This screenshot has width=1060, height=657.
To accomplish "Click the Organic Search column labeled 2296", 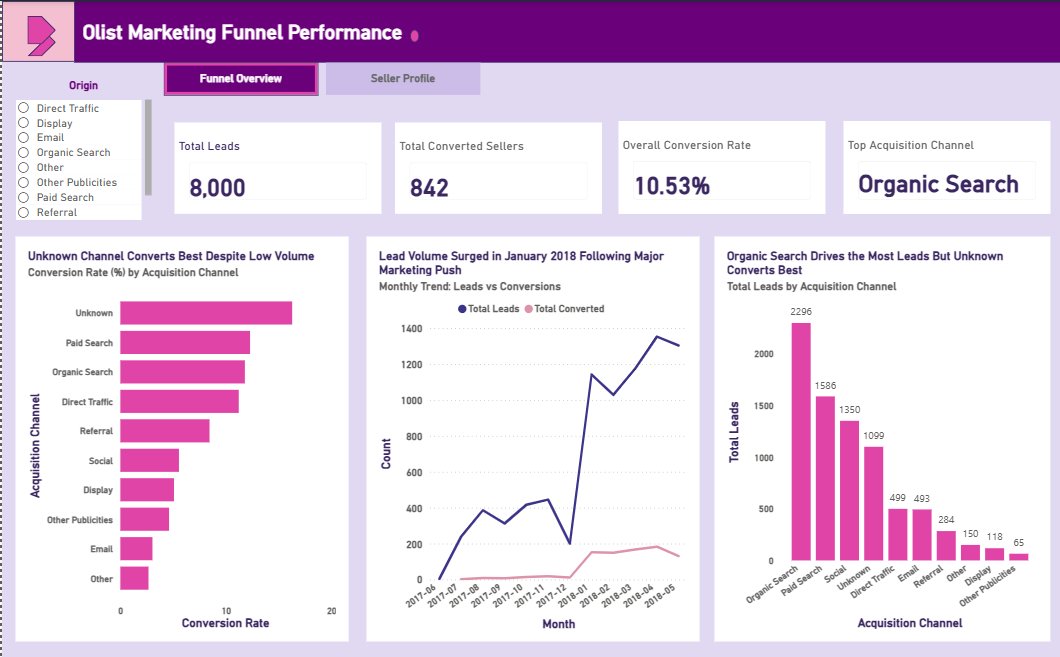I will pos(801,441).
